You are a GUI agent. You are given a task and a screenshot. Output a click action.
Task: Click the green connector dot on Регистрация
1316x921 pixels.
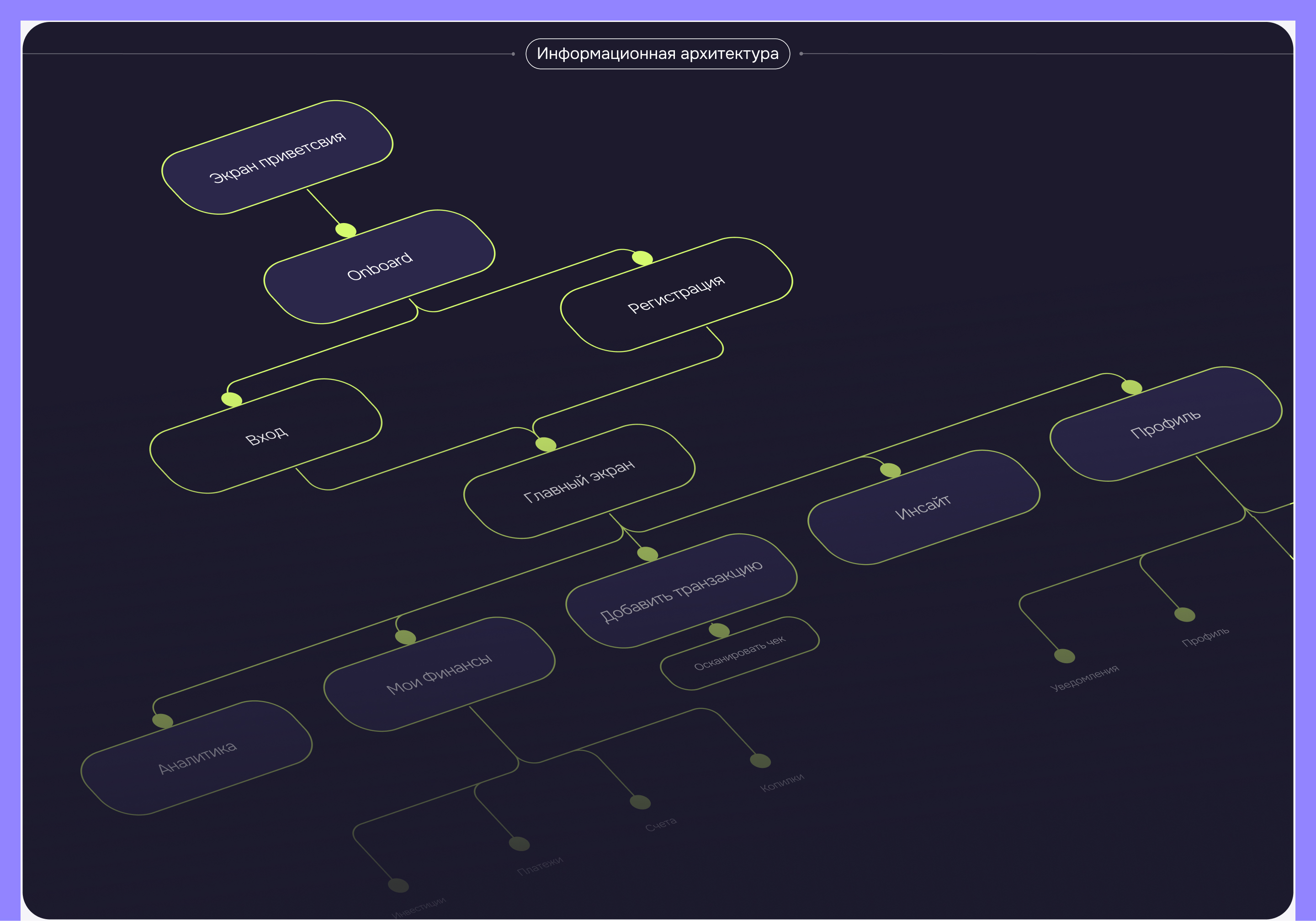pyautogui.click(x=642, y=258)
